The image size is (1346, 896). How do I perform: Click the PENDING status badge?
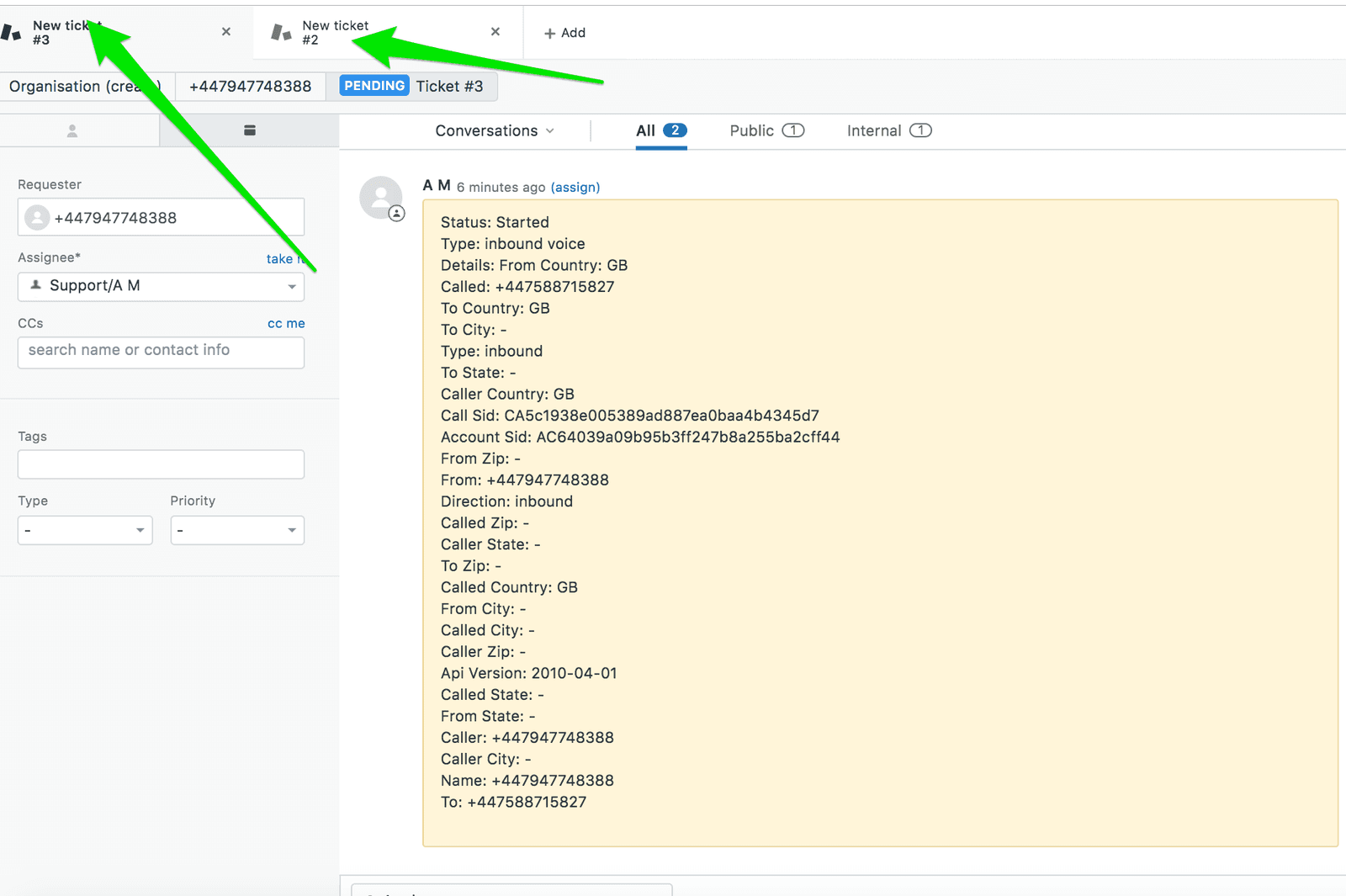(x=373, y=85)
